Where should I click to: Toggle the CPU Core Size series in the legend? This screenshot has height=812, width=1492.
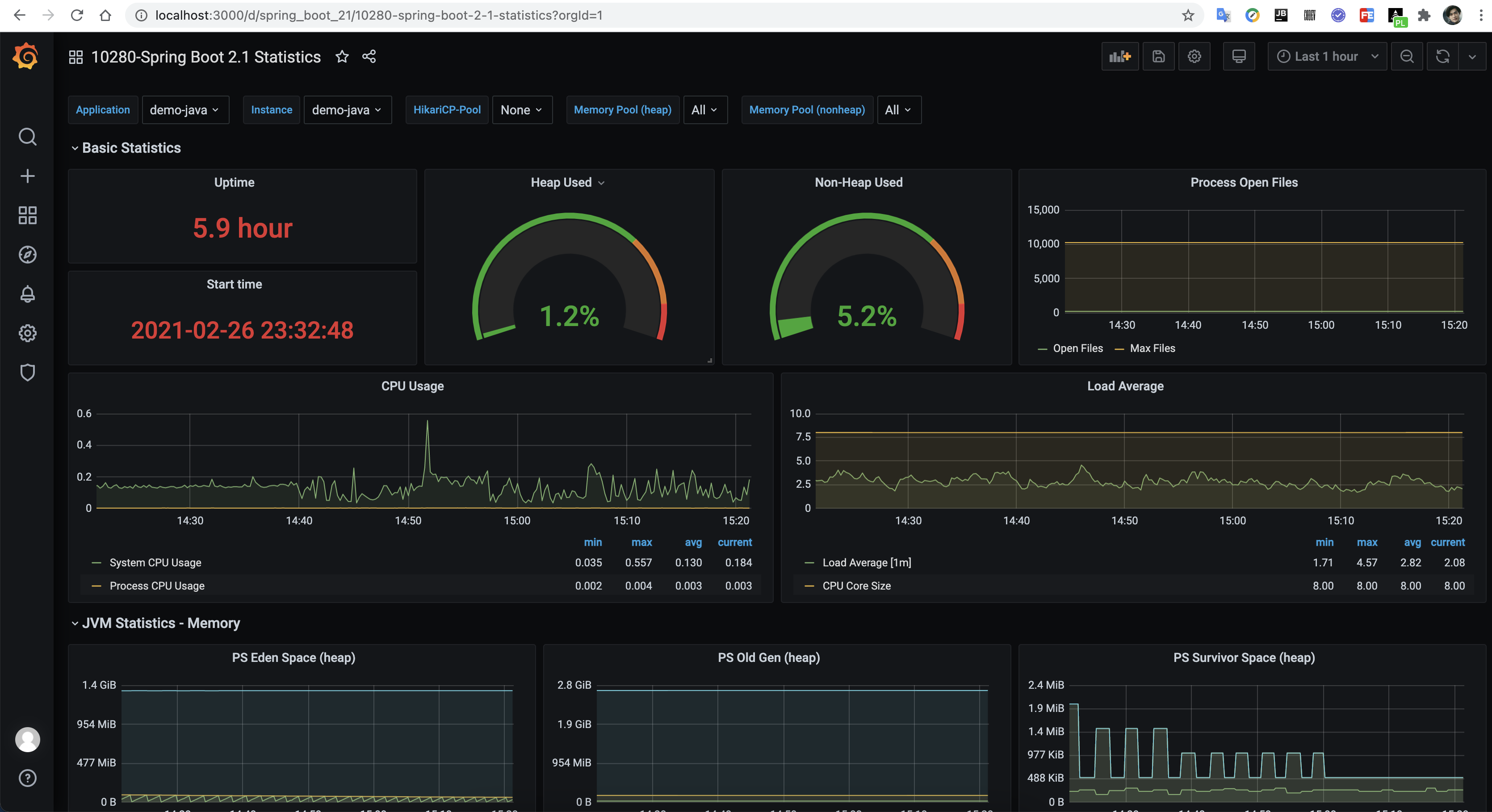[856, 586]
